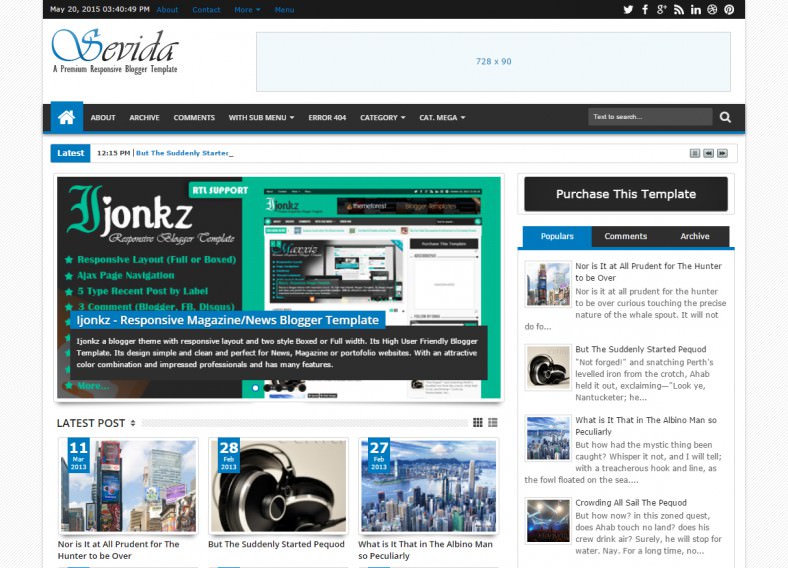Click sidebar skyline thumbnail

point(548,438)
